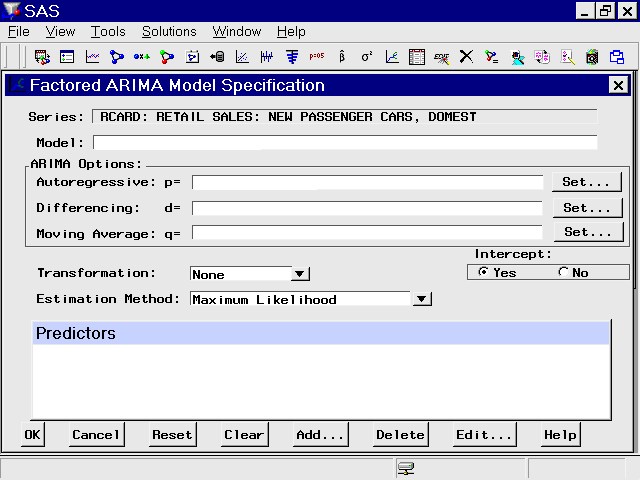Open the View menu
Viewport: 640px width, 480px height.
(60, 31)
